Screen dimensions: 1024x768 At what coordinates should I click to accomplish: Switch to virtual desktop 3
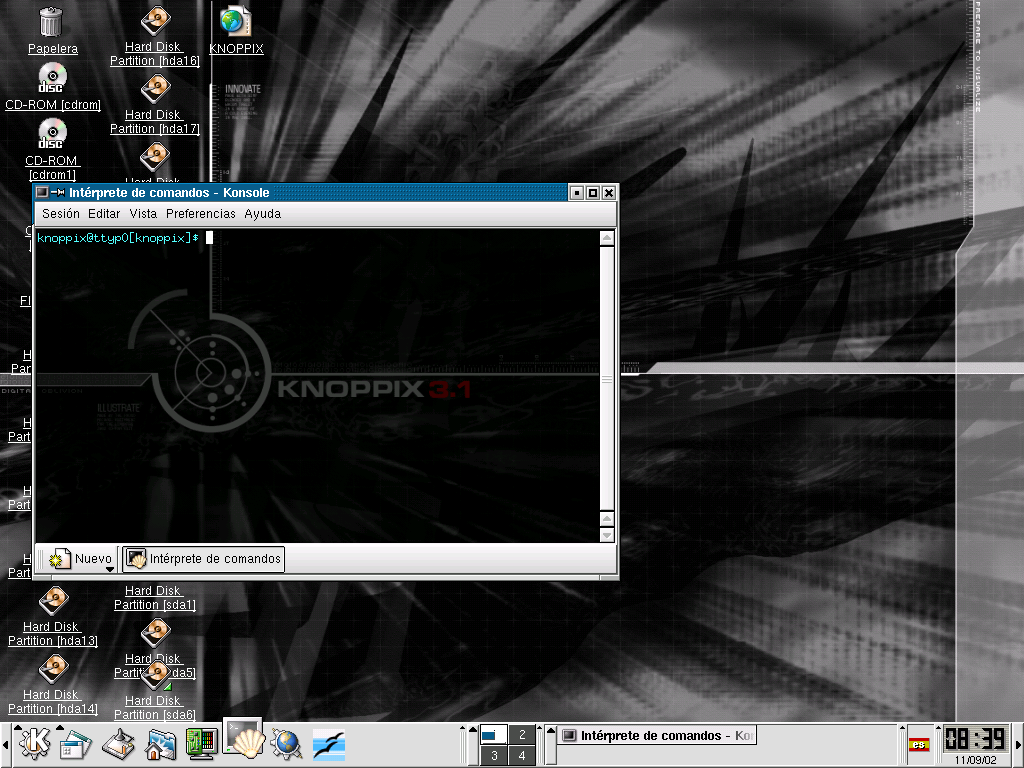coord(494,756)
